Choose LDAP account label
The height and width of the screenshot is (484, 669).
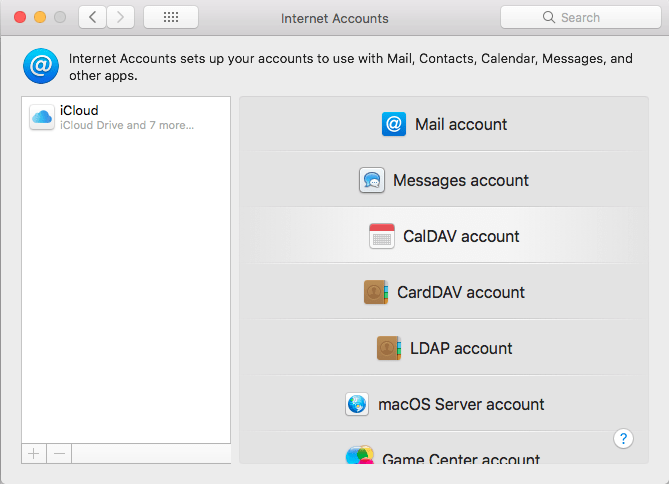(461, 348)
